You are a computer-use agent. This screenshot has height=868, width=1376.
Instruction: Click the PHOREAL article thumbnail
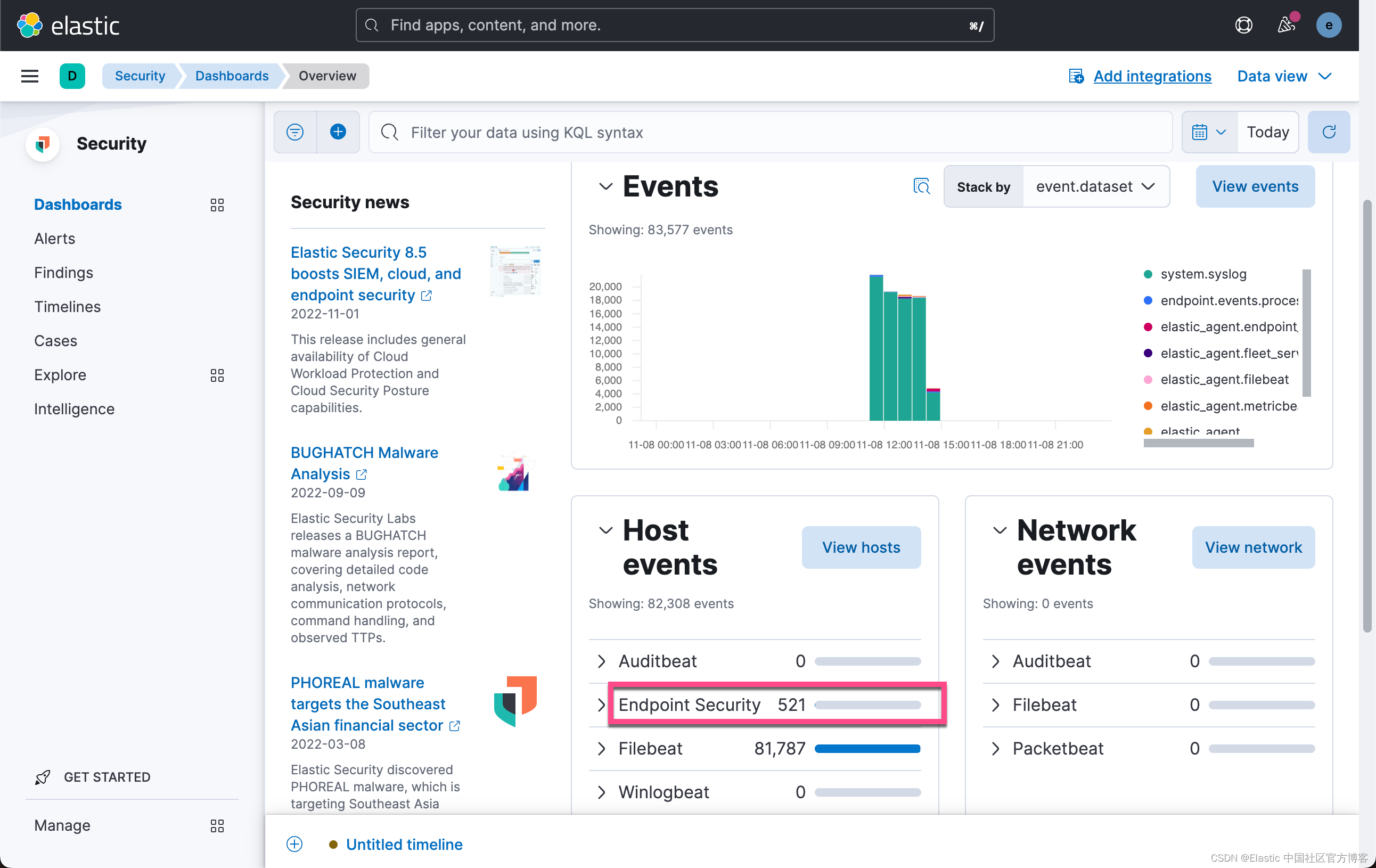tap(515, 701)
